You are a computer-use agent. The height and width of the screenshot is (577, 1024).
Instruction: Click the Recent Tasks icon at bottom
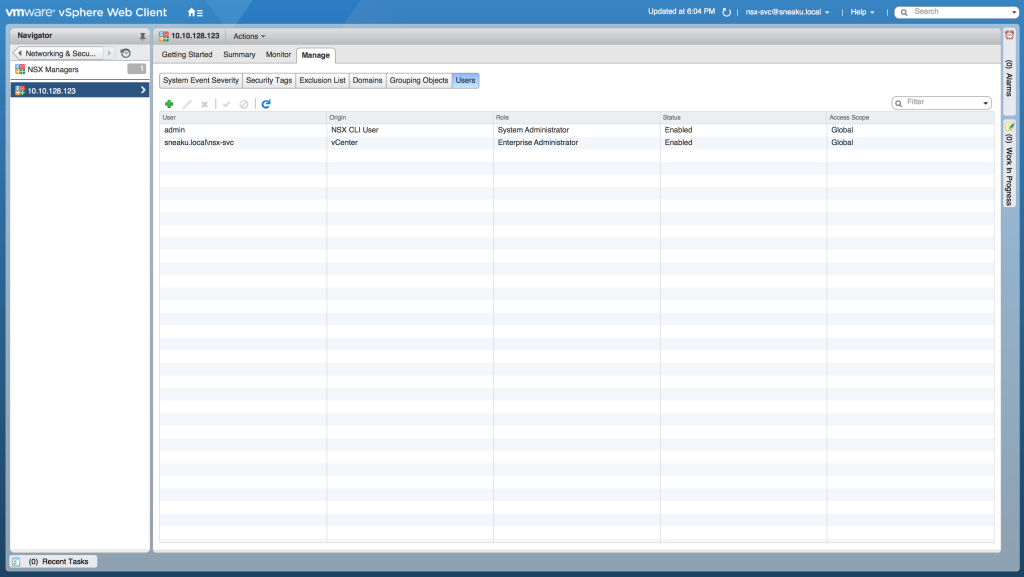16,561
